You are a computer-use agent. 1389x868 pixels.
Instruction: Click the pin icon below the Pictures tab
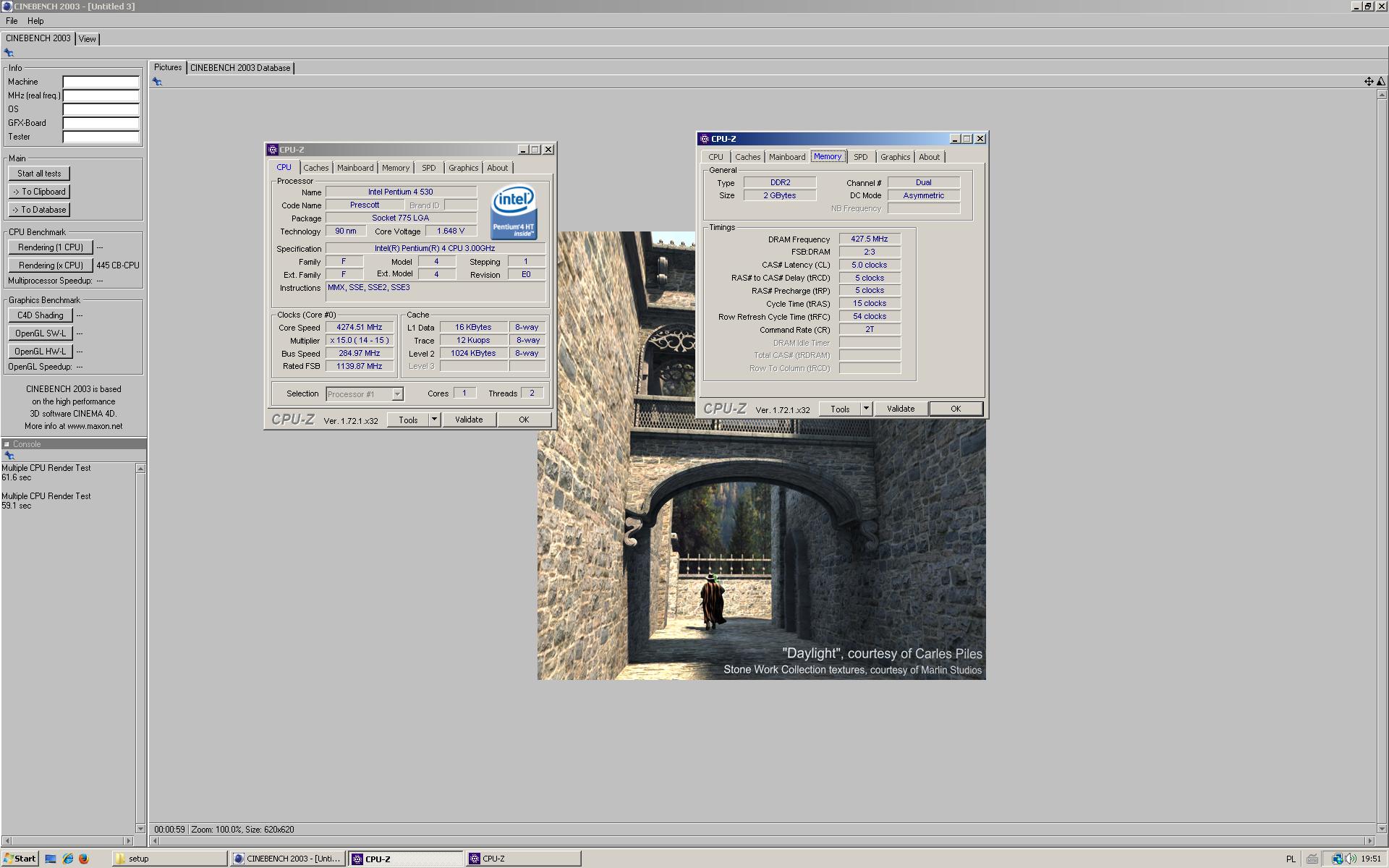(157, 82)
